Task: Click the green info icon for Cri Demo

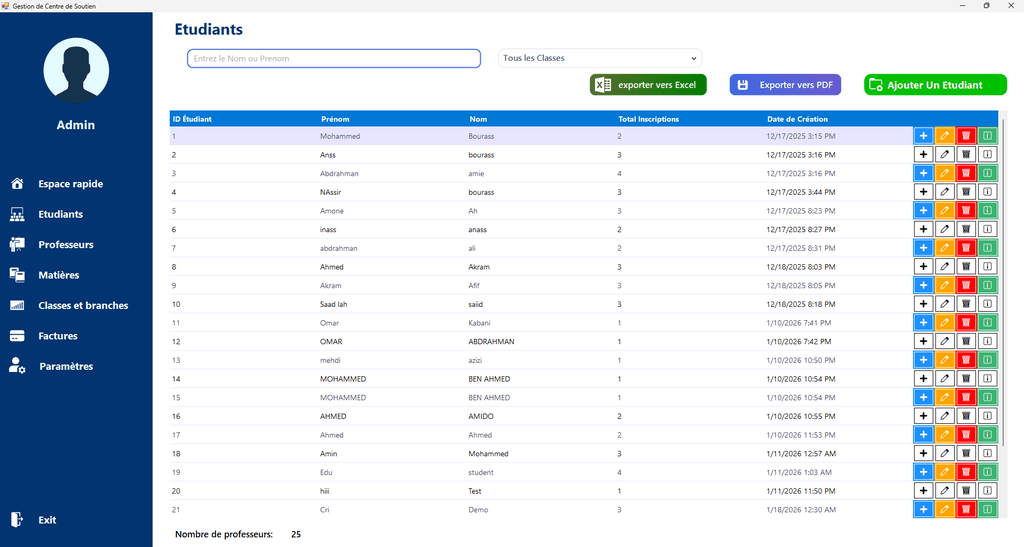Action: coord(987,510)
